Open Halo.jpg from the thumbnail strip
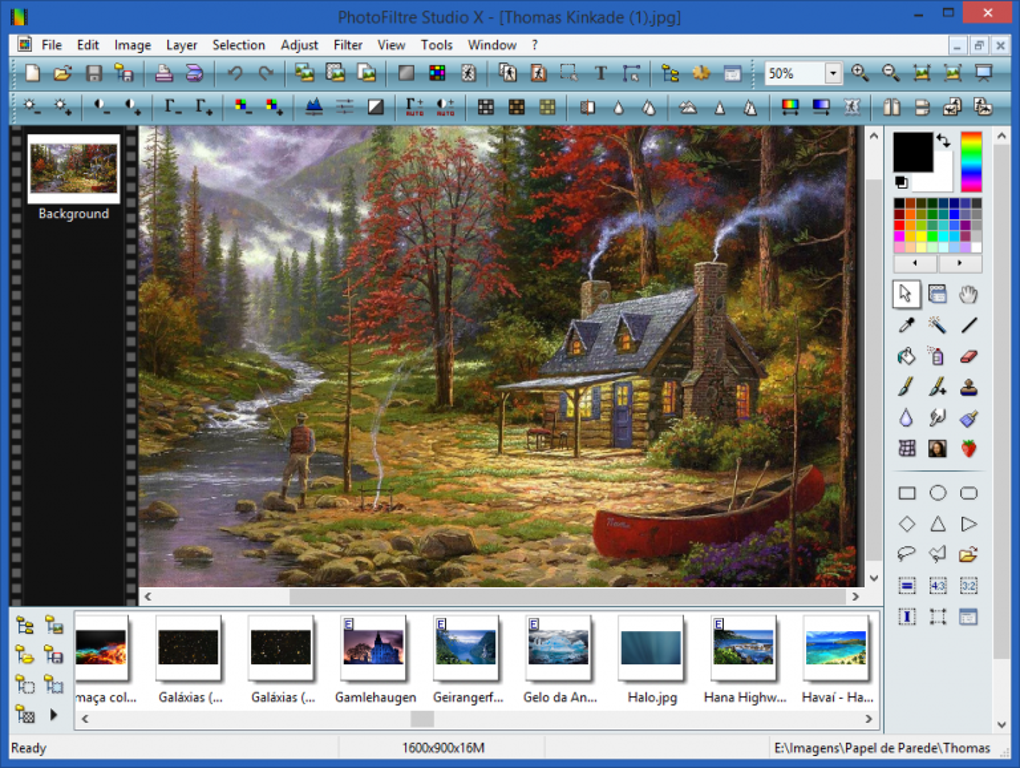The width and height of the screenshot is (1020, 768). point(651,650)
